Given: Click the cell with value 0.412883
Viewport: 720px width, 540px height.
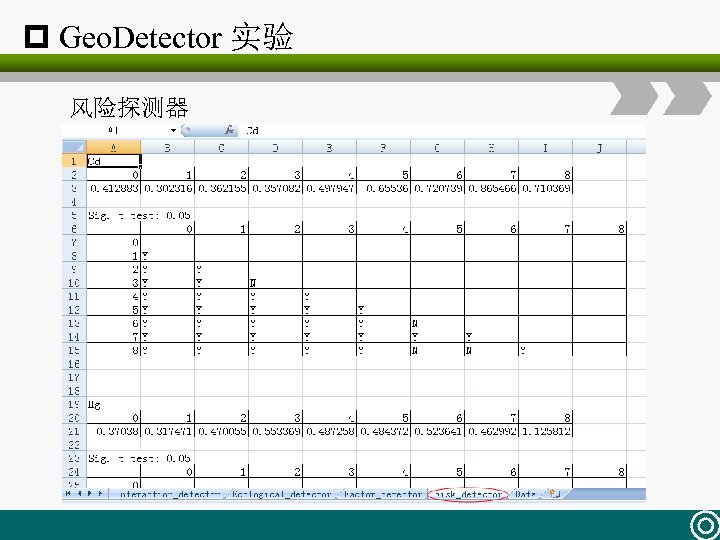Looking at the screenshot, I should tap(114, 188).
